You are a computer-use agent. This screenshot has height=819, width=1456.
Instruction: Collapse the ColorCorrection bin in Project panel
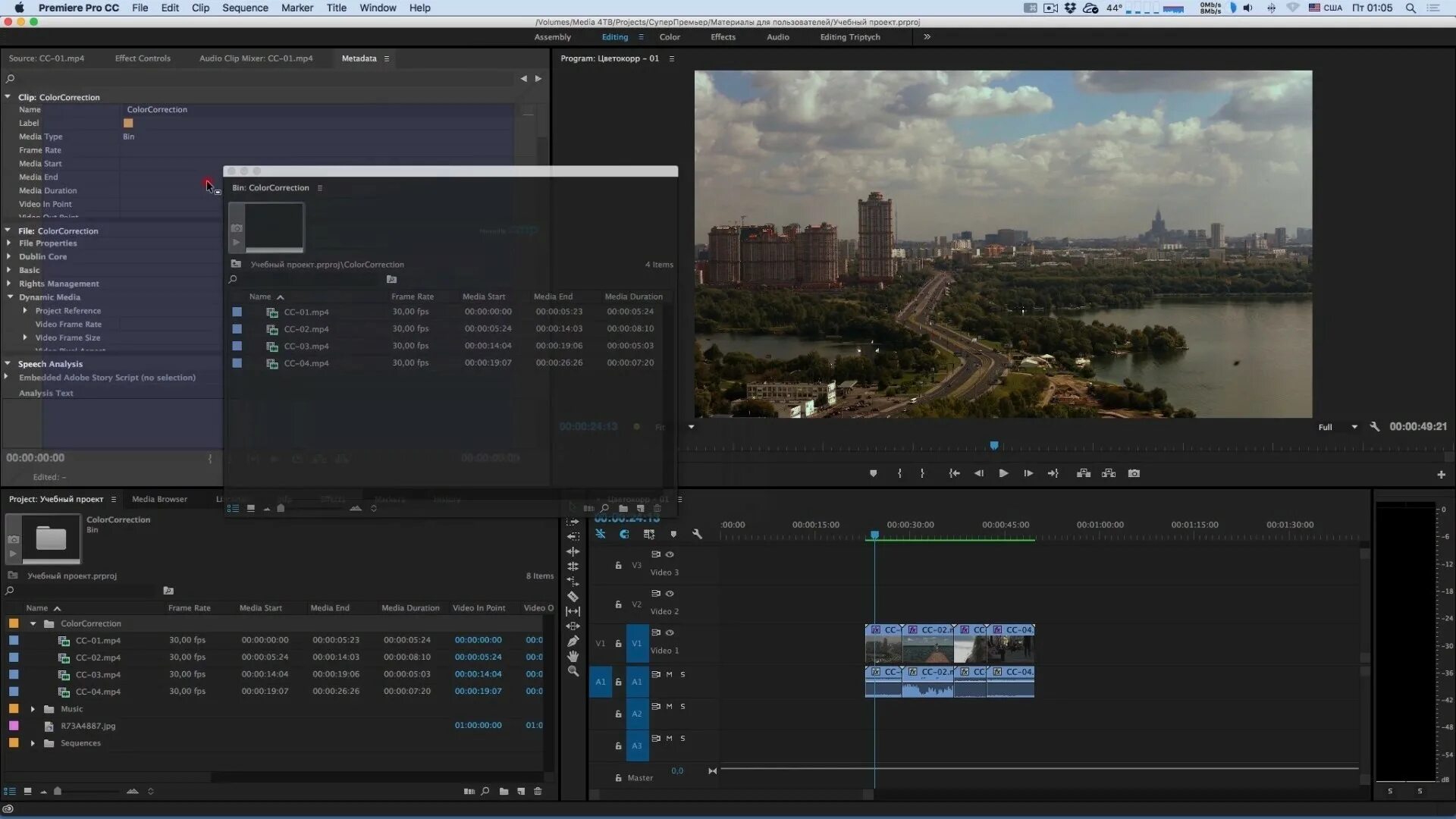click(x=33, y=623)
